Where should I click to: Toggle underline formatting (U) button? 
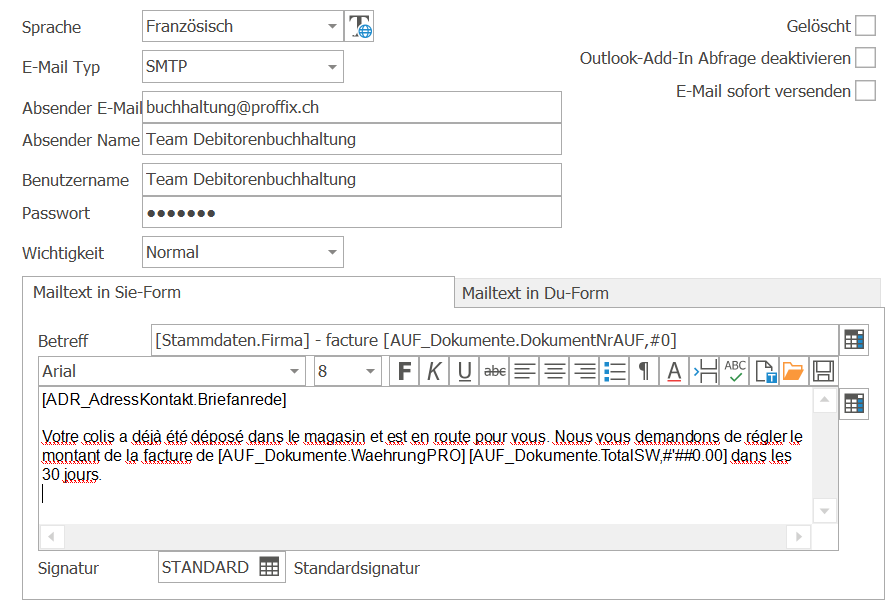tap(464, 371)
